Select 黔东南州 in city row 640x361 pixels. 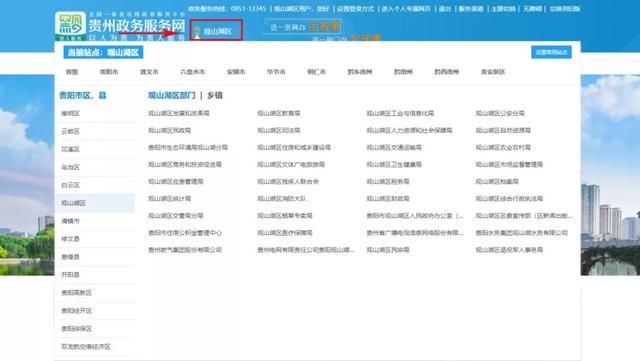pyautogui.click(x=360, y=72)
